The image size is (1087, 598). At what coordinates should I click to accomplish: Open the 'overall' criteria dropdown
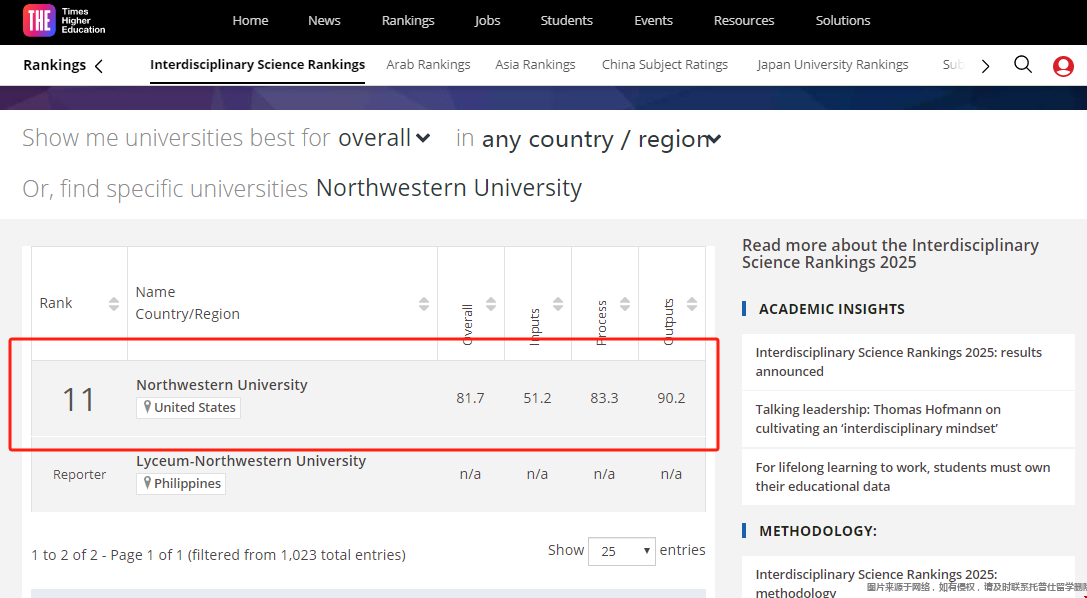pyautogui.click(x=385, y=138)
